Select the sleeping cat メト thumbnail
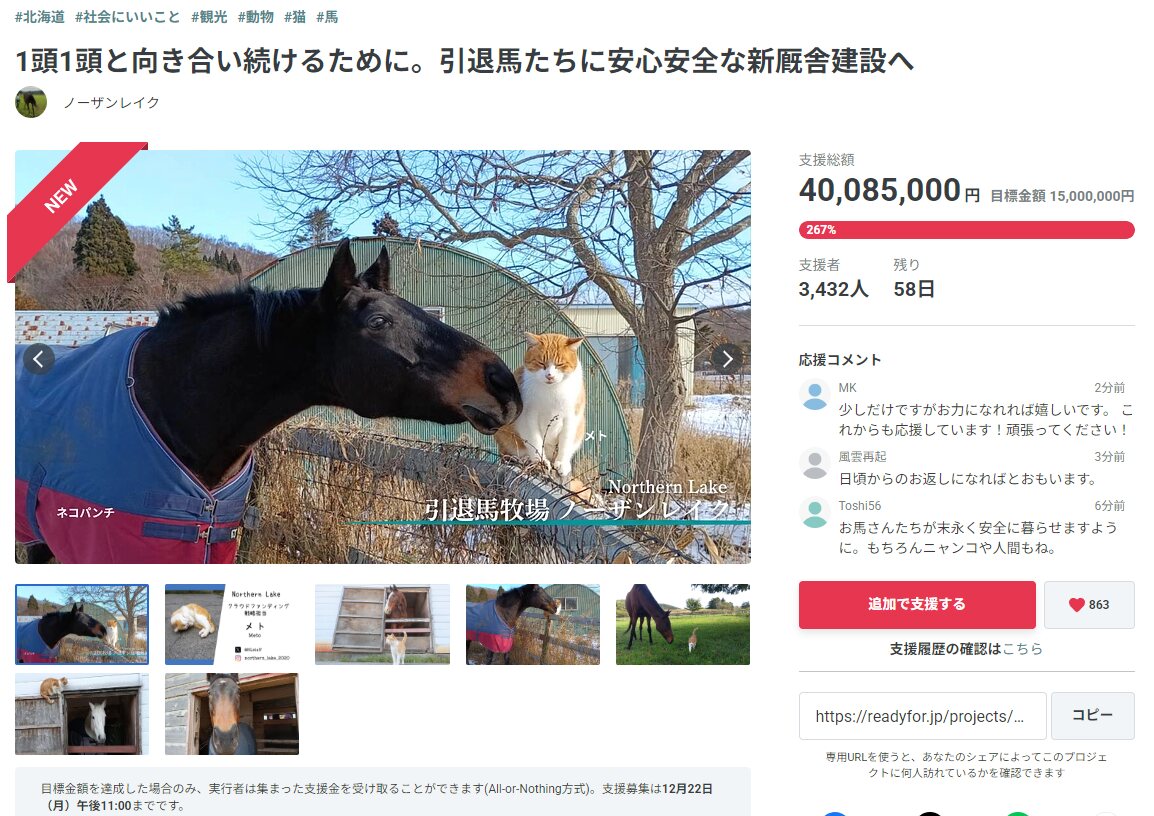Image resolution: width=1154 pixels, height=816 pixels. point(232,625)
